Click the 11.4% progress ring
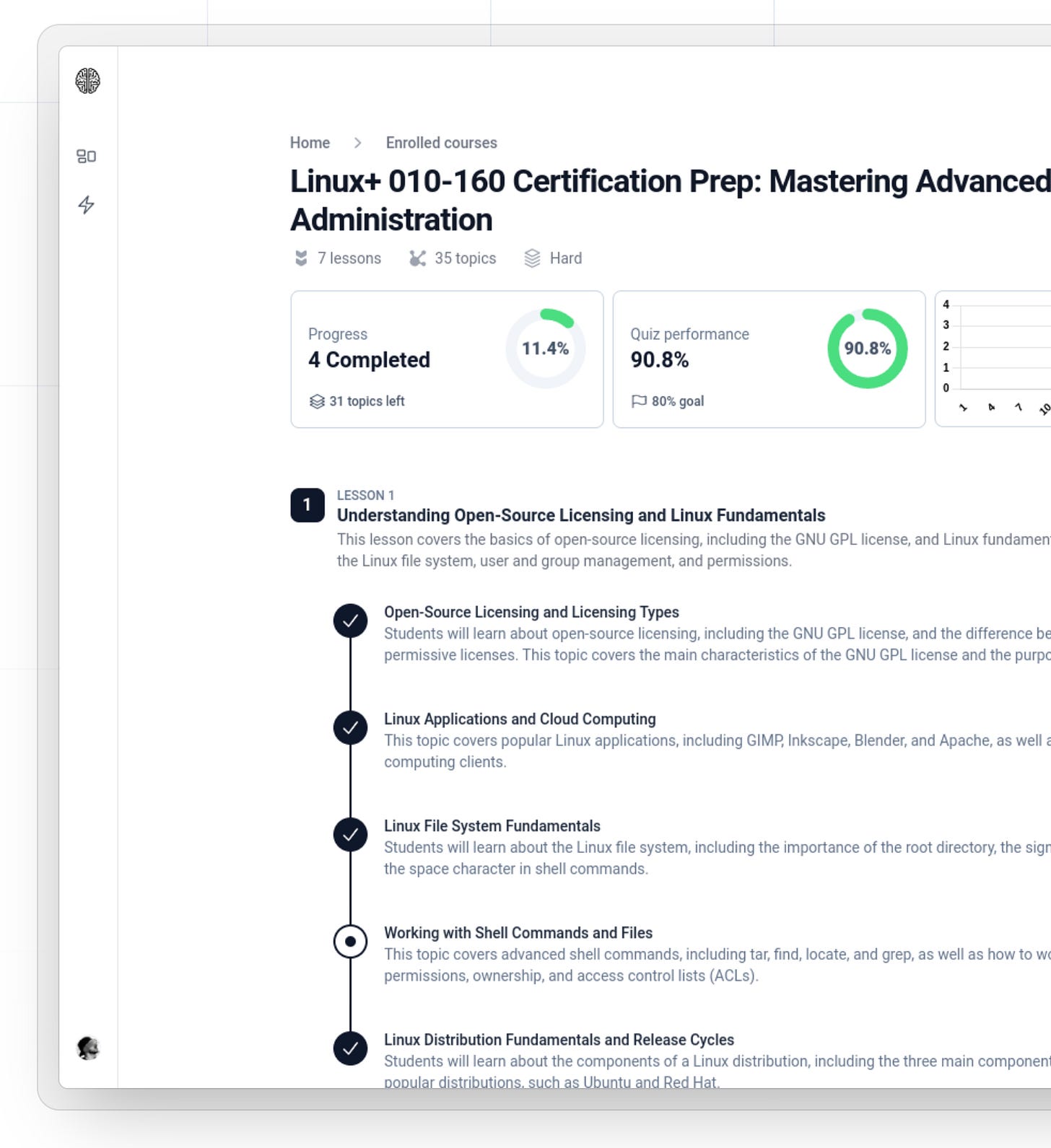Screen dimensions: 1051x1148 click(545, 349)
